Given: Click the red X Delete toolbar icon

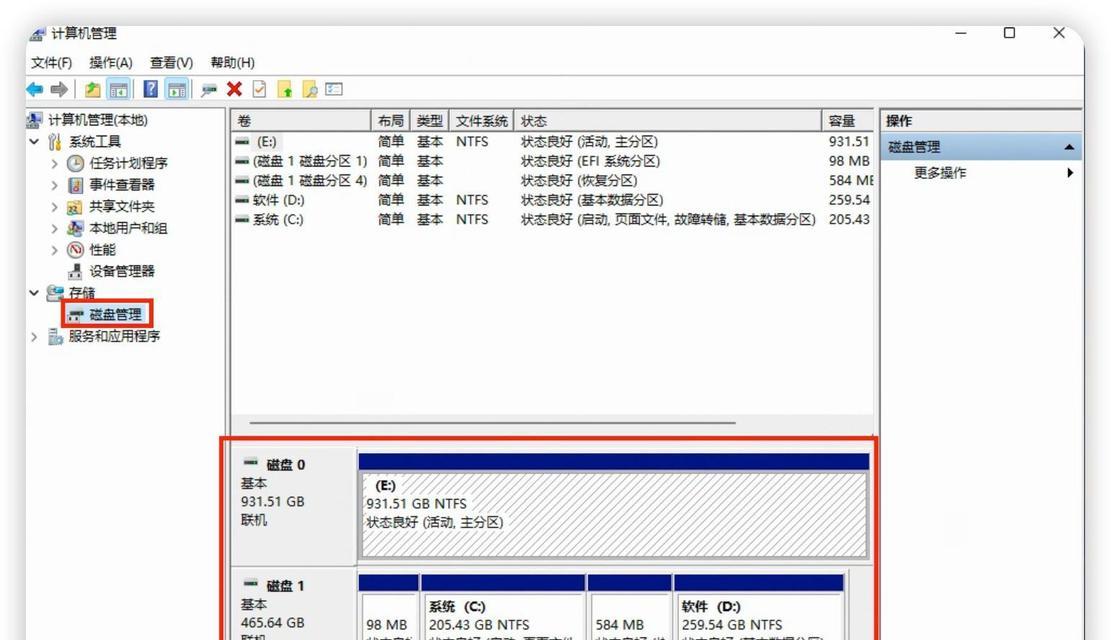Looking at the screenshot, I should pos(235,89).
